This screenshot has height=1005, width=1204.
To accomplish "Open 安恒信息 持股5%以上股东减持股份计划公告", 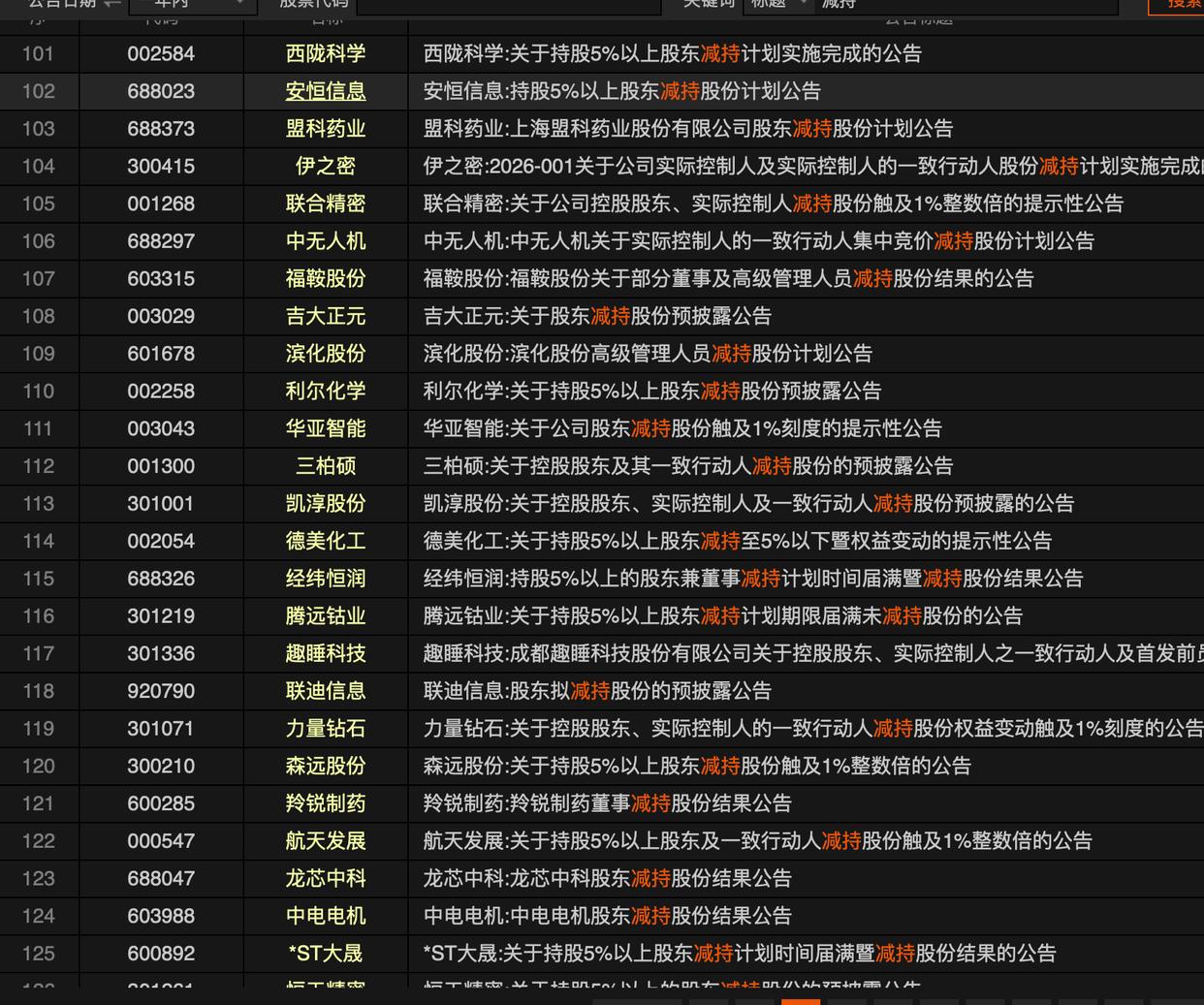I will [x=621, y=91].
